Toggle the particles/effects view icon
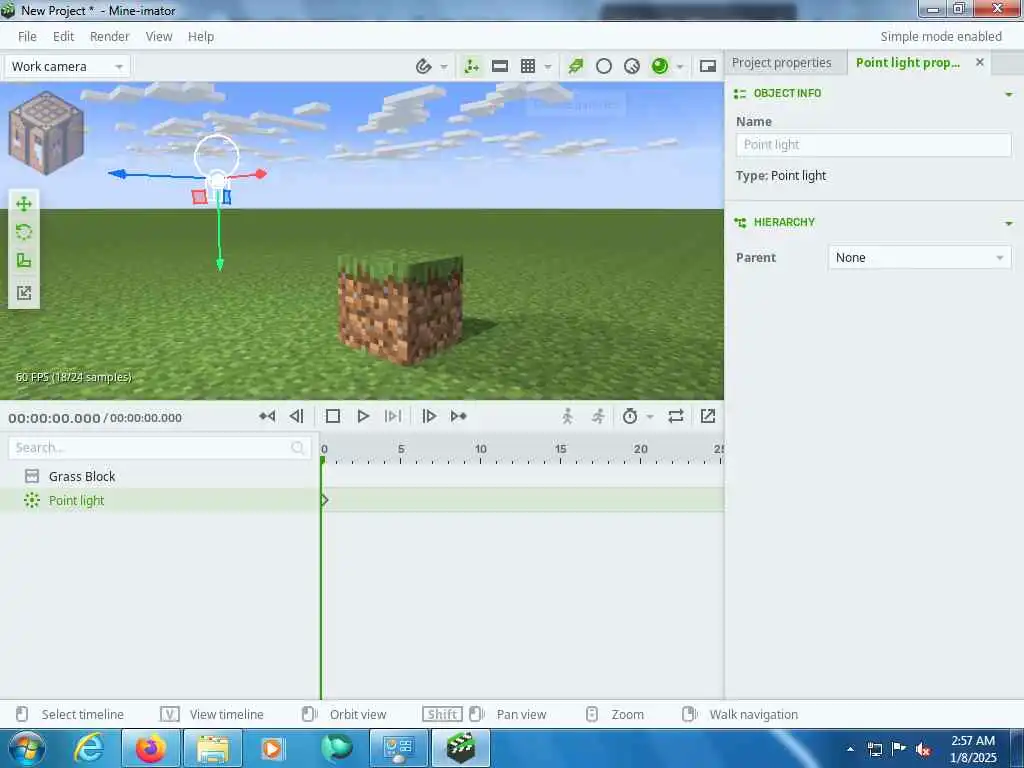The height and width of the screenshot is (768, 1024). 576,66
